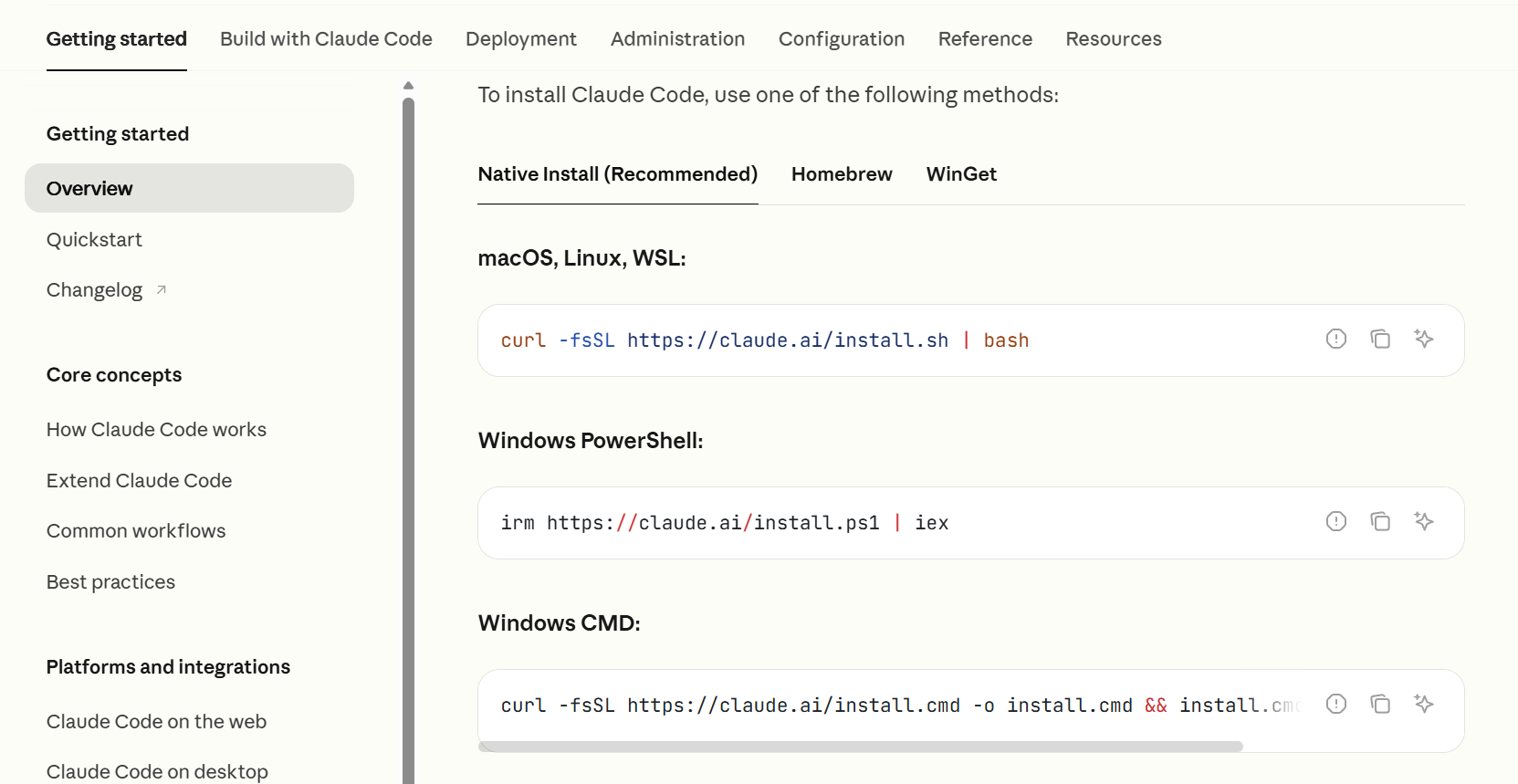Click the 'To install Claude Code' intro sentence
The height and width of the screenshot is (784, 1518).
pos(769,95)
